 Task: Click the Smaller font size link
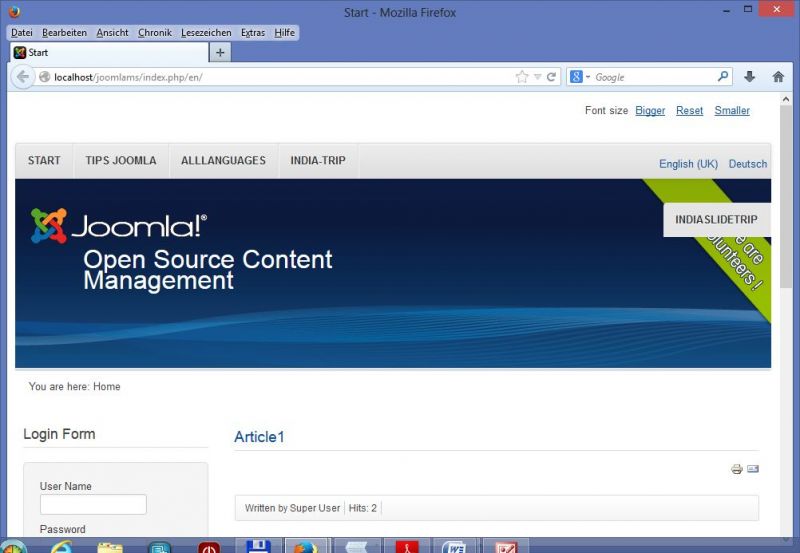732,110
